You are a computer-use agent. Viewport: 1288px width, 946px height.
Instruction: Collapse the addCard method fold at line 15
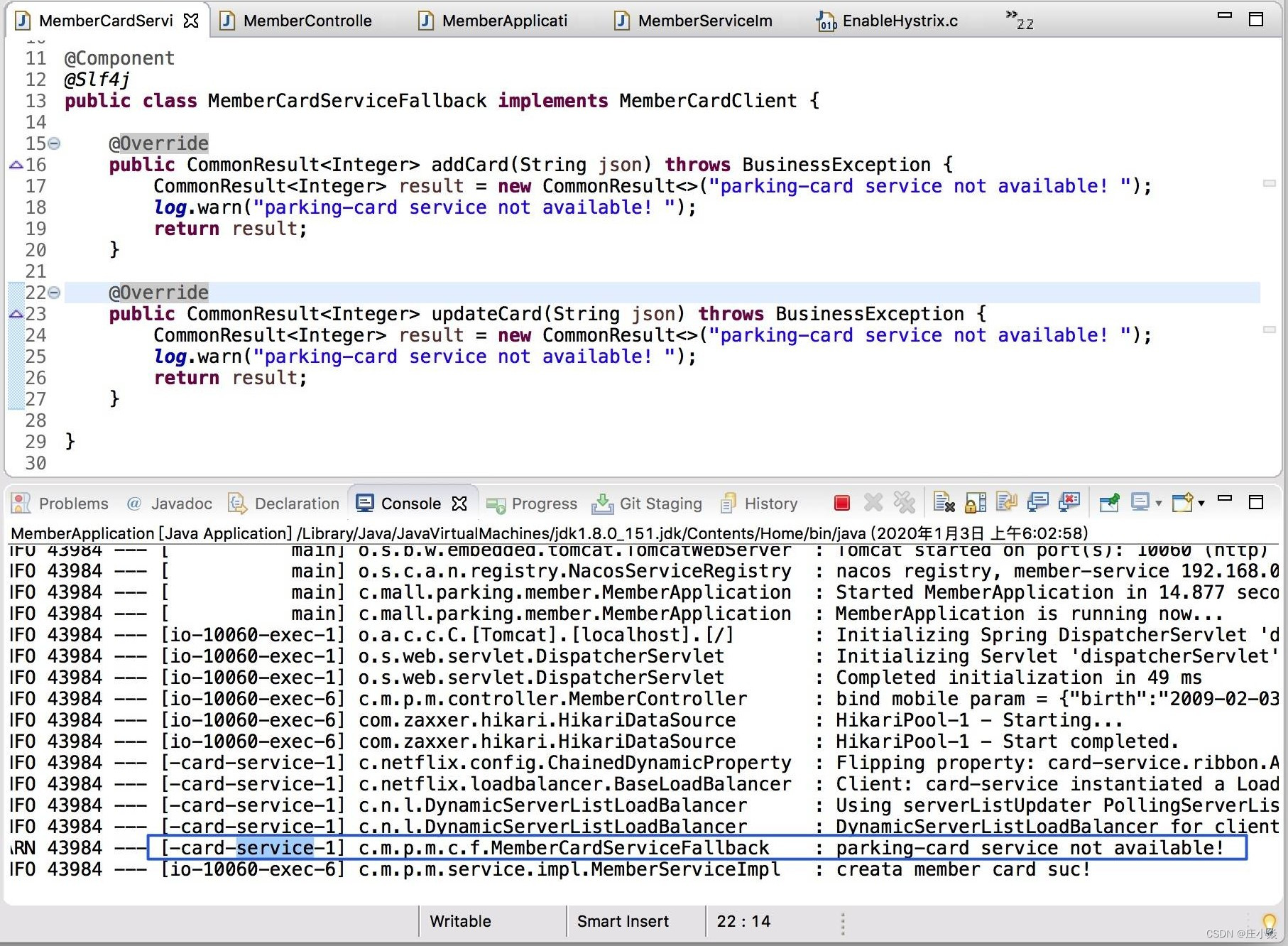pyautogui.click(x=55, y=143)
